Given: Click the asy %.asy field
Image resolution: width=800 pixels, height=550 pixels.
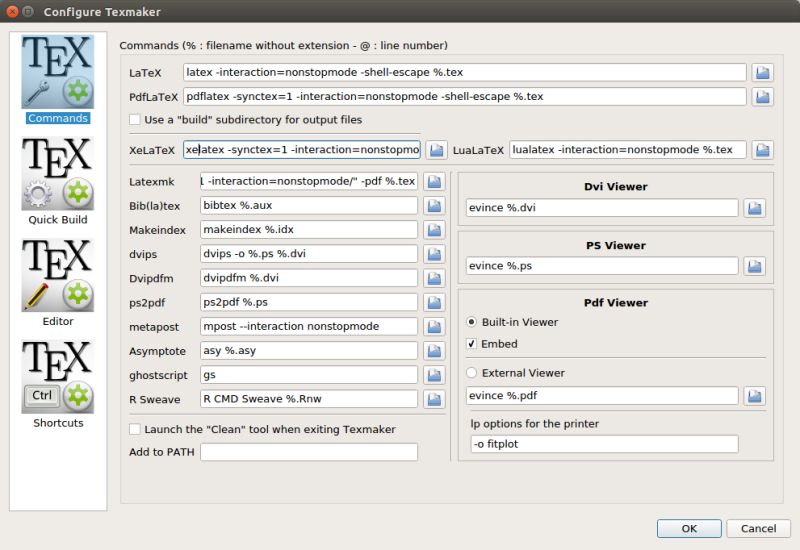Looking at the screenshot, I should (x=309, y=351).
